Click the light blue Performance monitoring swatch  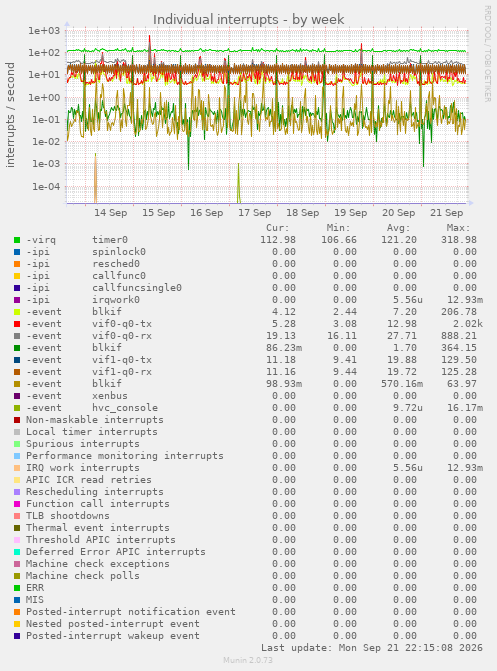coord(17,456)
